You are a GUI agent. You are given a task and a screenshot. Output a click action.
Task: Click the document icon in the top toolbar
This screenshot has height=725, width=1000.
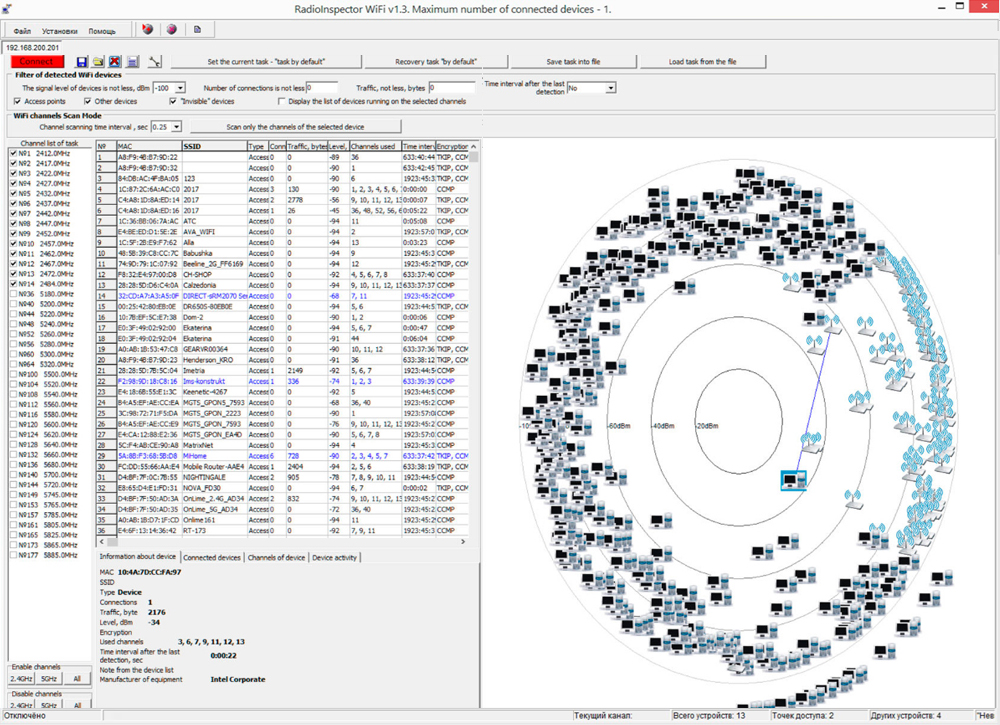(197, 30)
